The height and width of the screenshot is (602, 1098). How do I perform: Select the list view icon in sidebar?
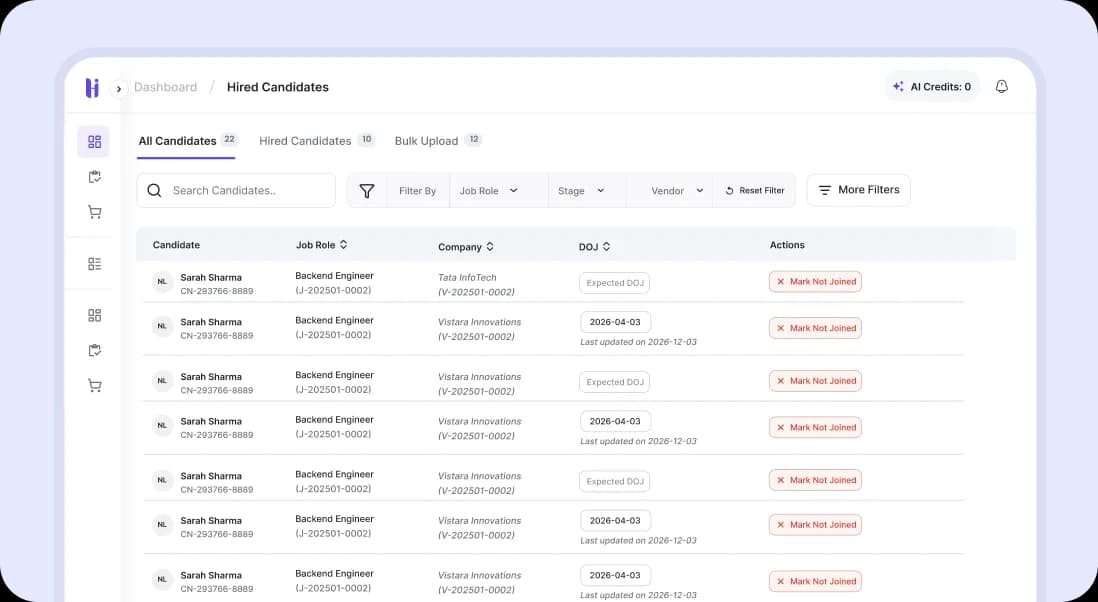coord(94,264)
